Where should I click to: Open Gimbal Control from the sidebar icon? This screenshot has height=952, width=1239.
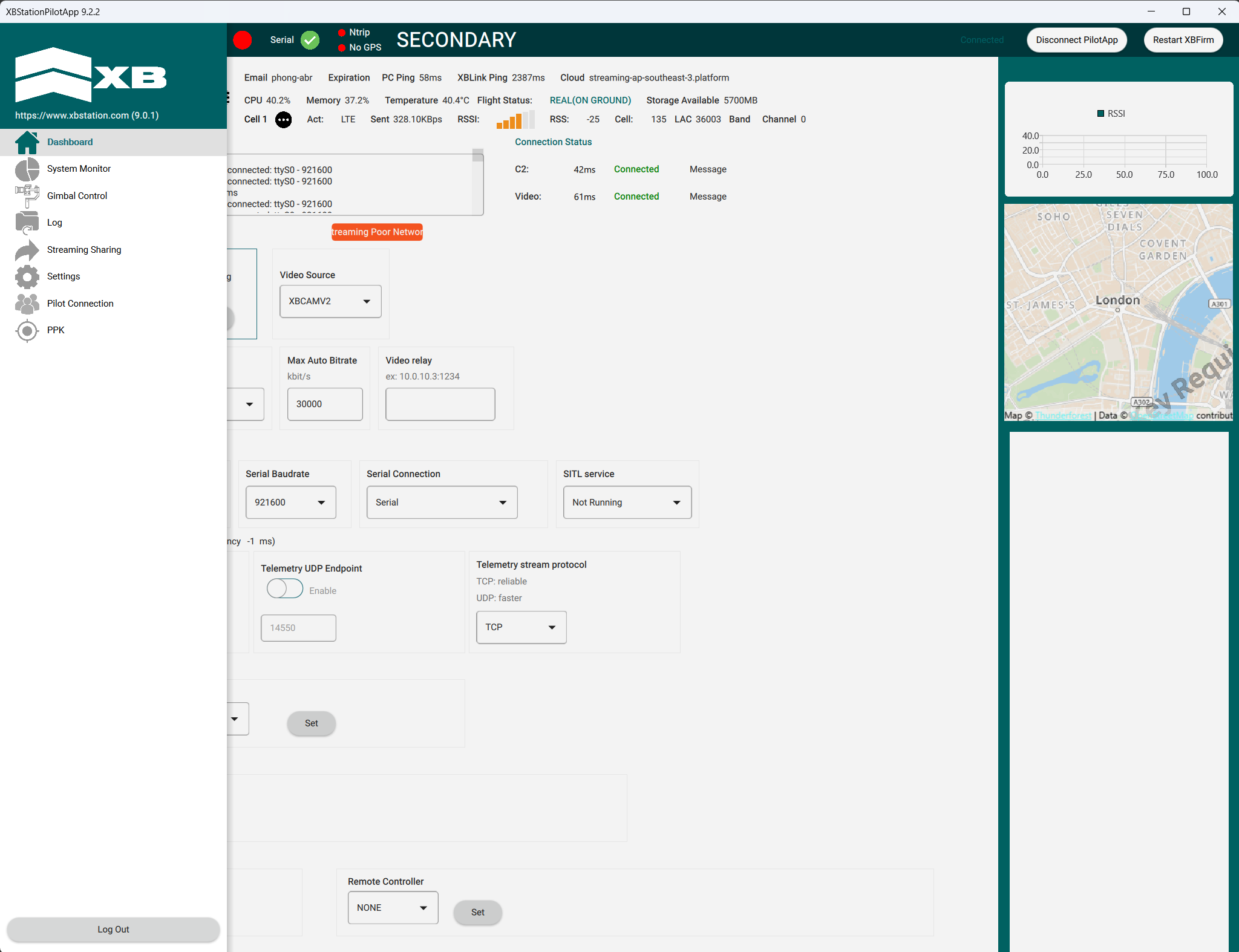(27, 196)
